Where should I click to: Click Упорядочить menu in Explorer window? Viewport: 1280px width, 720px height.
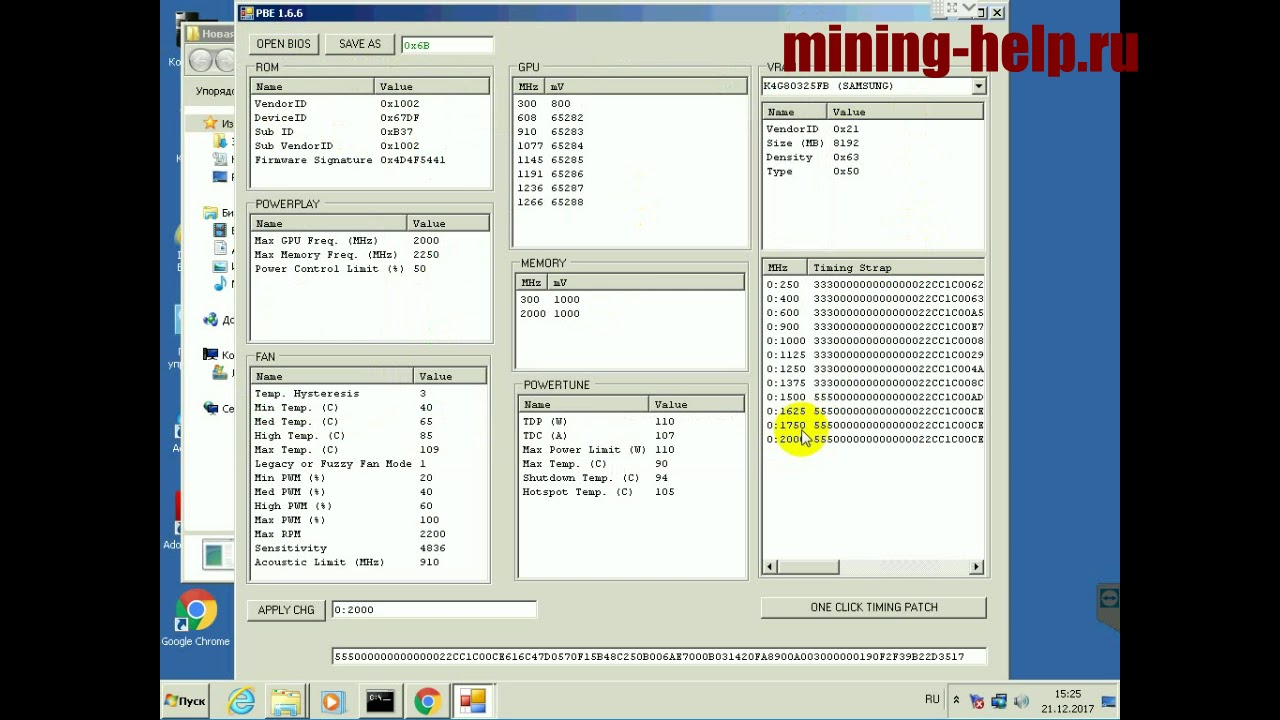pyautogui.click(x=215, y=92)
